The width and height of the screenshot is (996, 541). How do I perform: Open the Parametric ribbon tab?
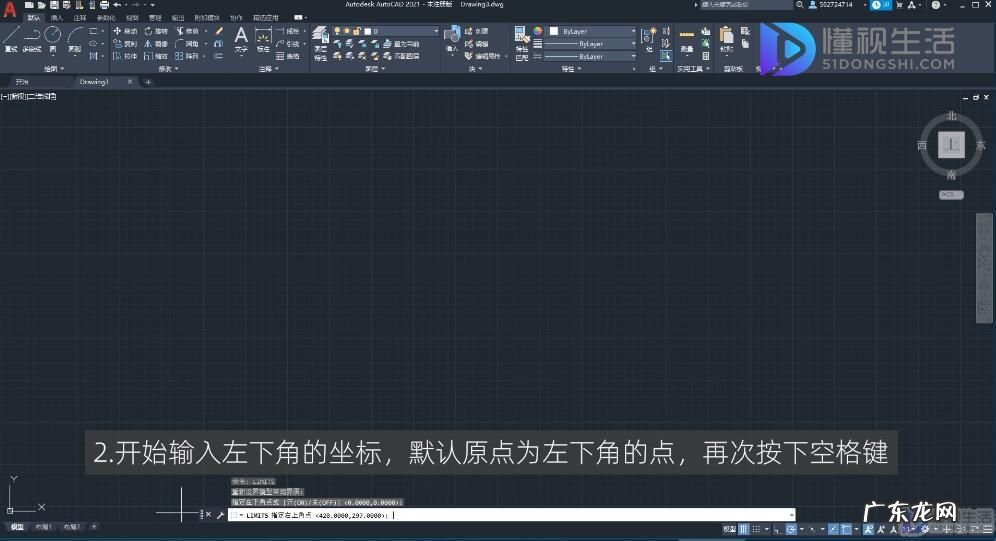pyautogui.click(x=106, y=18)
